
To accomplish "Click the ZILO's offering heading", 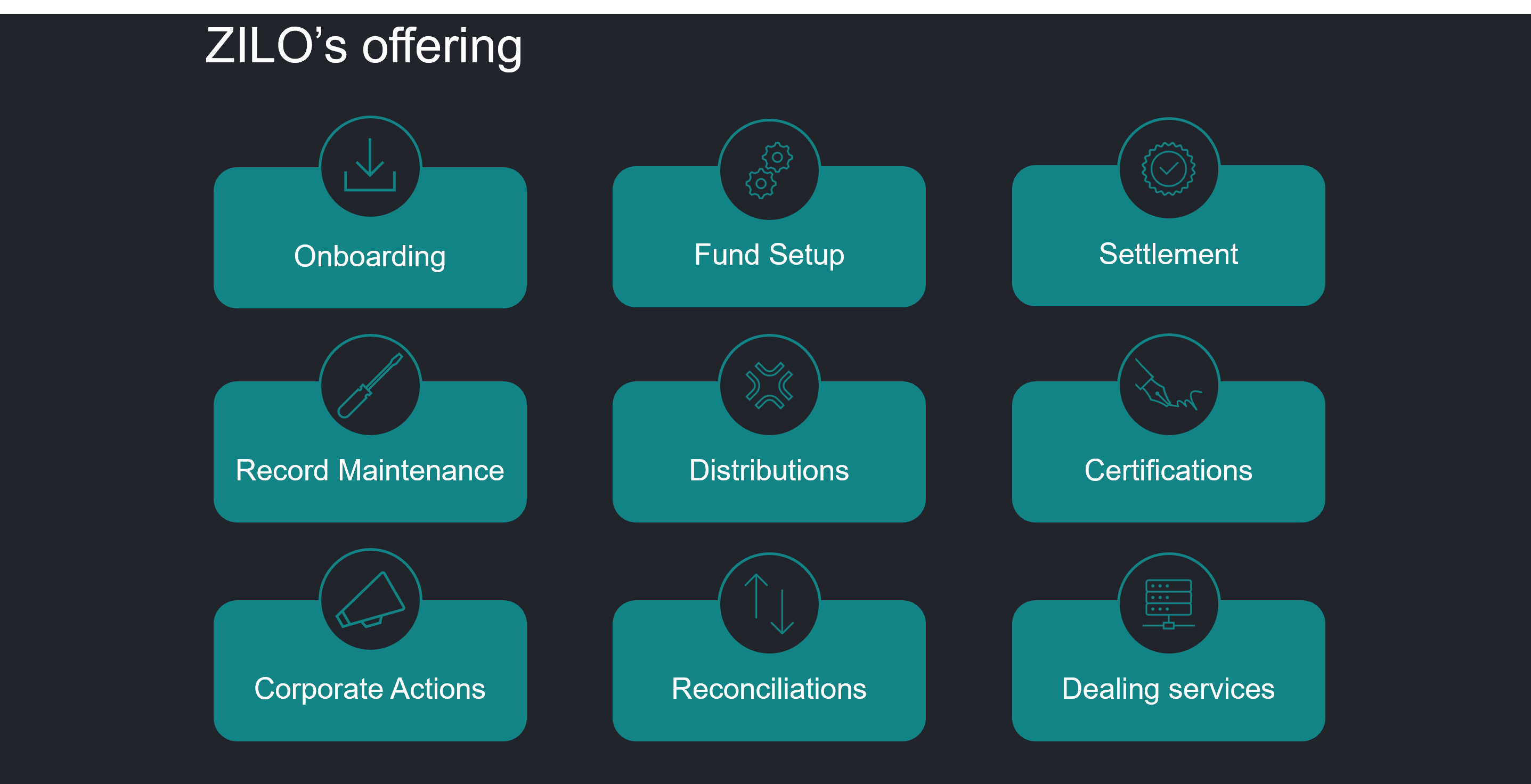I will (363, 47).
